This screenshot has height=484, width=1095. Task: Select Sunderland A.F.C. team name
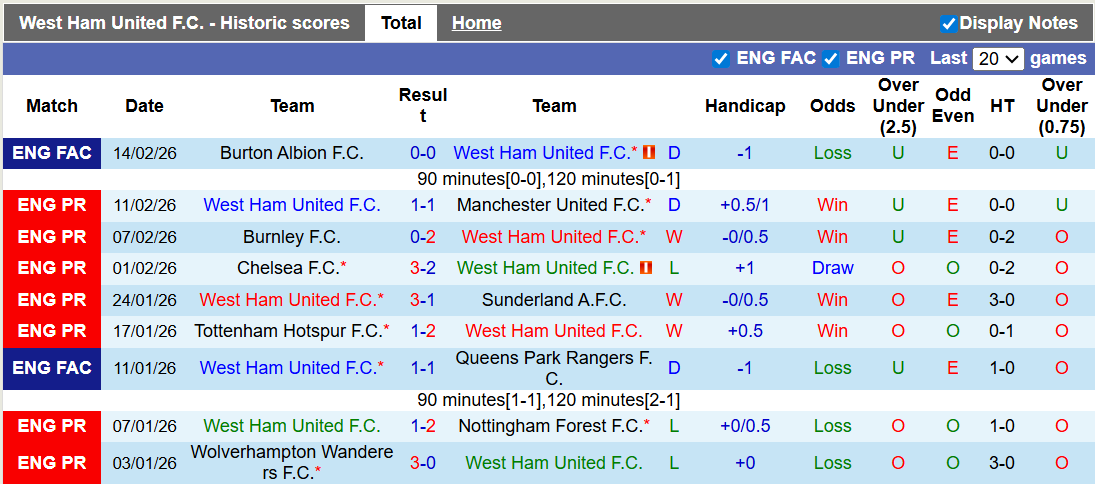554,300
